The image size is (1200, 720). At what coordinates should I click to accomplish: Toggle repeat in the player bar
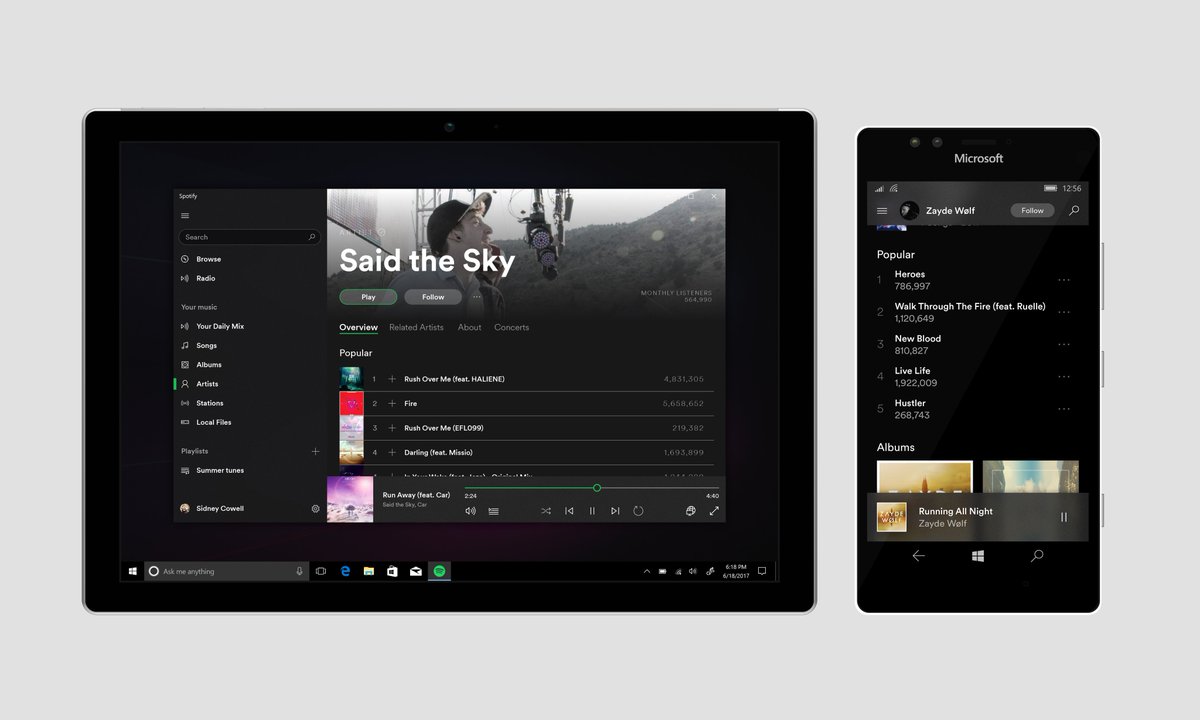638,511
